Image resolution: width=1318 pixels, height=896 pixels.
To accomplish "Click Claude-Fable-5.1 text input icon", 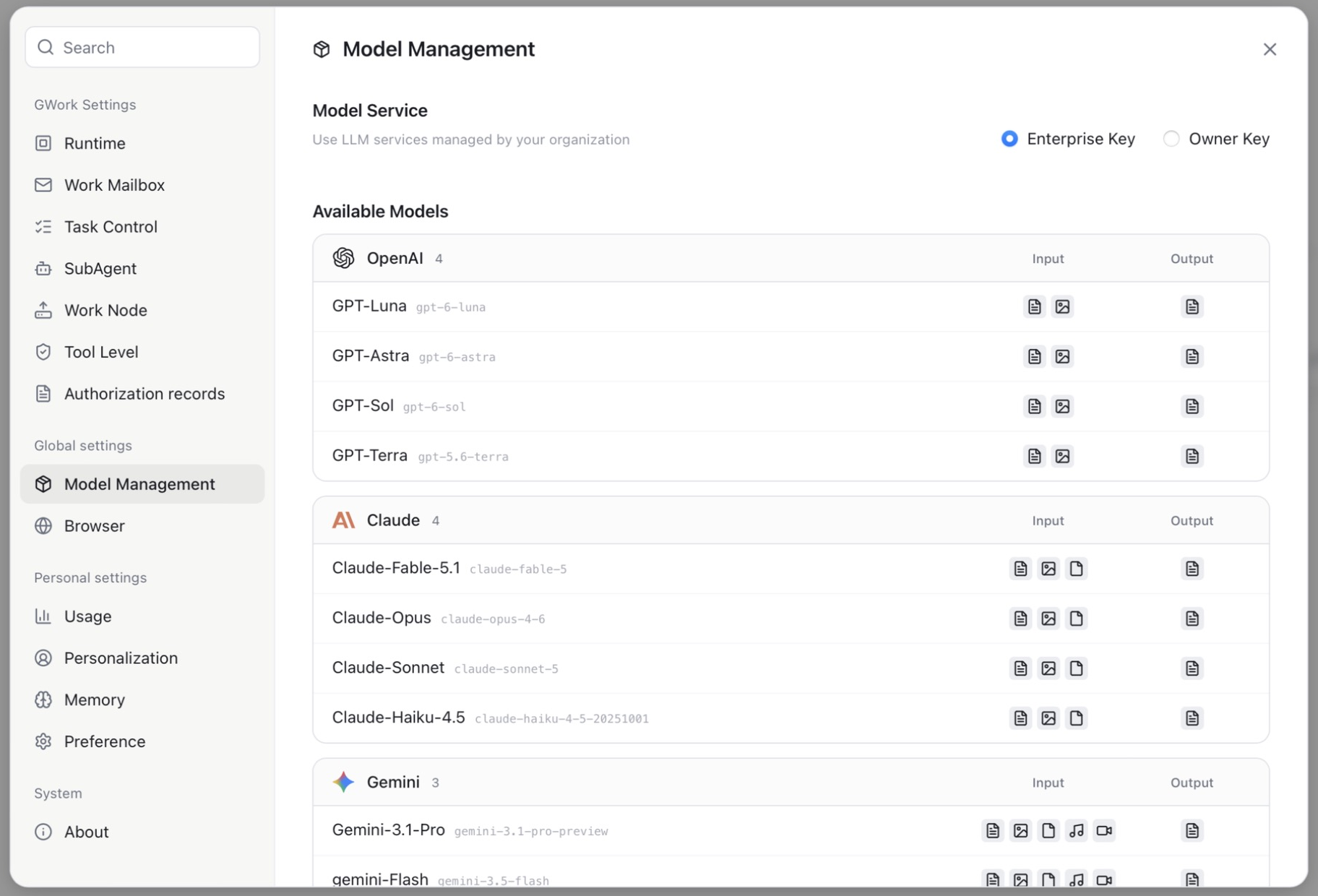I will pos(1020,569).
